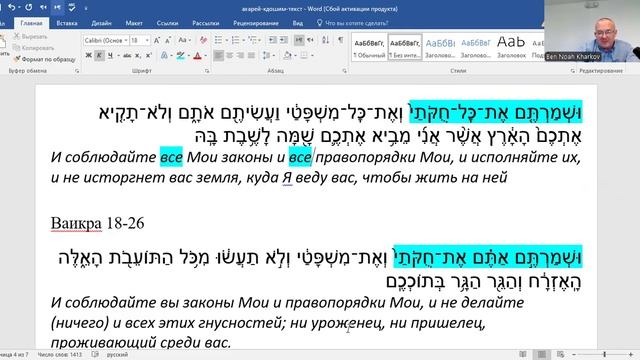Switch to read mode view icon

523,354
